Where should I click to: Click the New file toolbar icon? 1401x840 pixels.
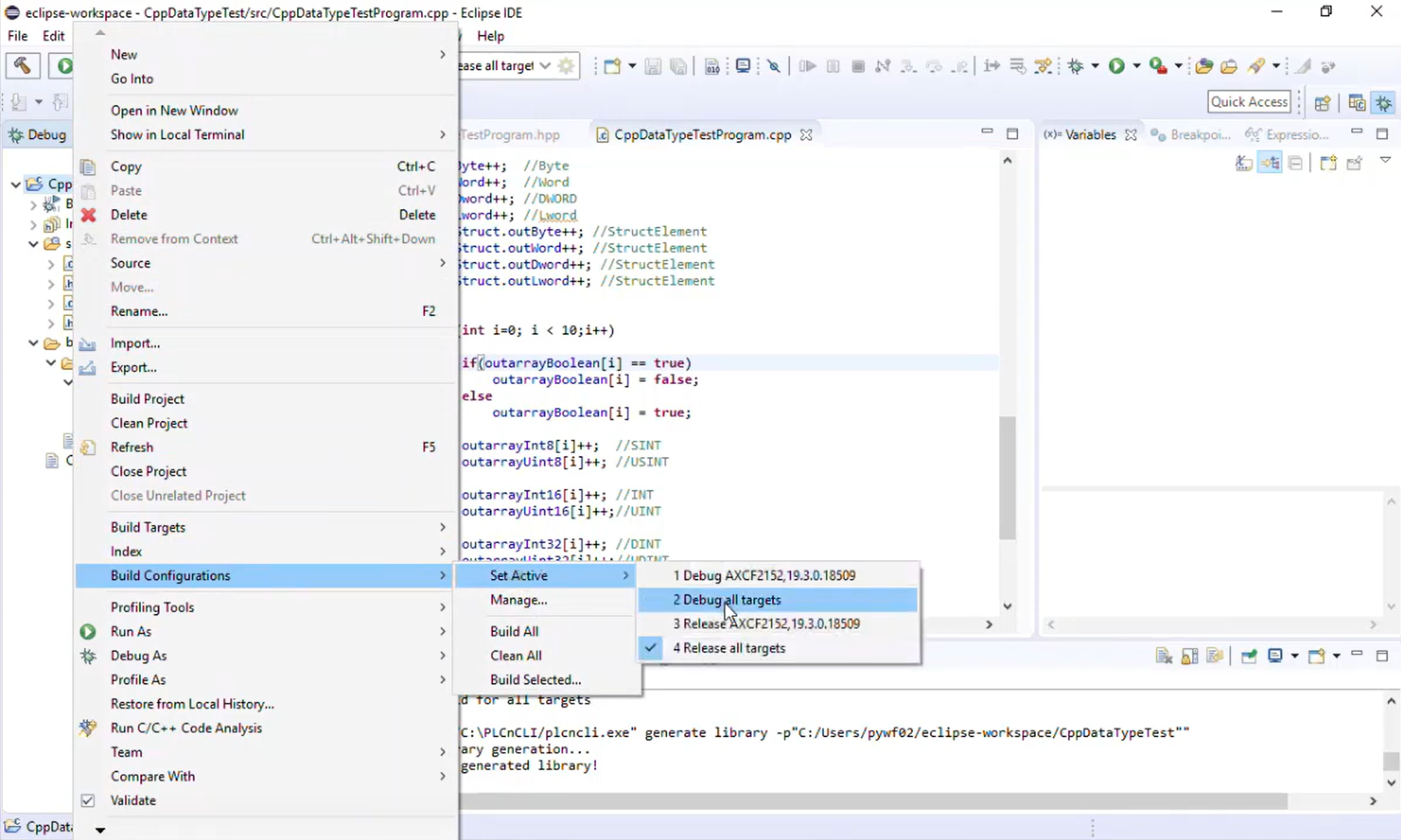[612, 66]
